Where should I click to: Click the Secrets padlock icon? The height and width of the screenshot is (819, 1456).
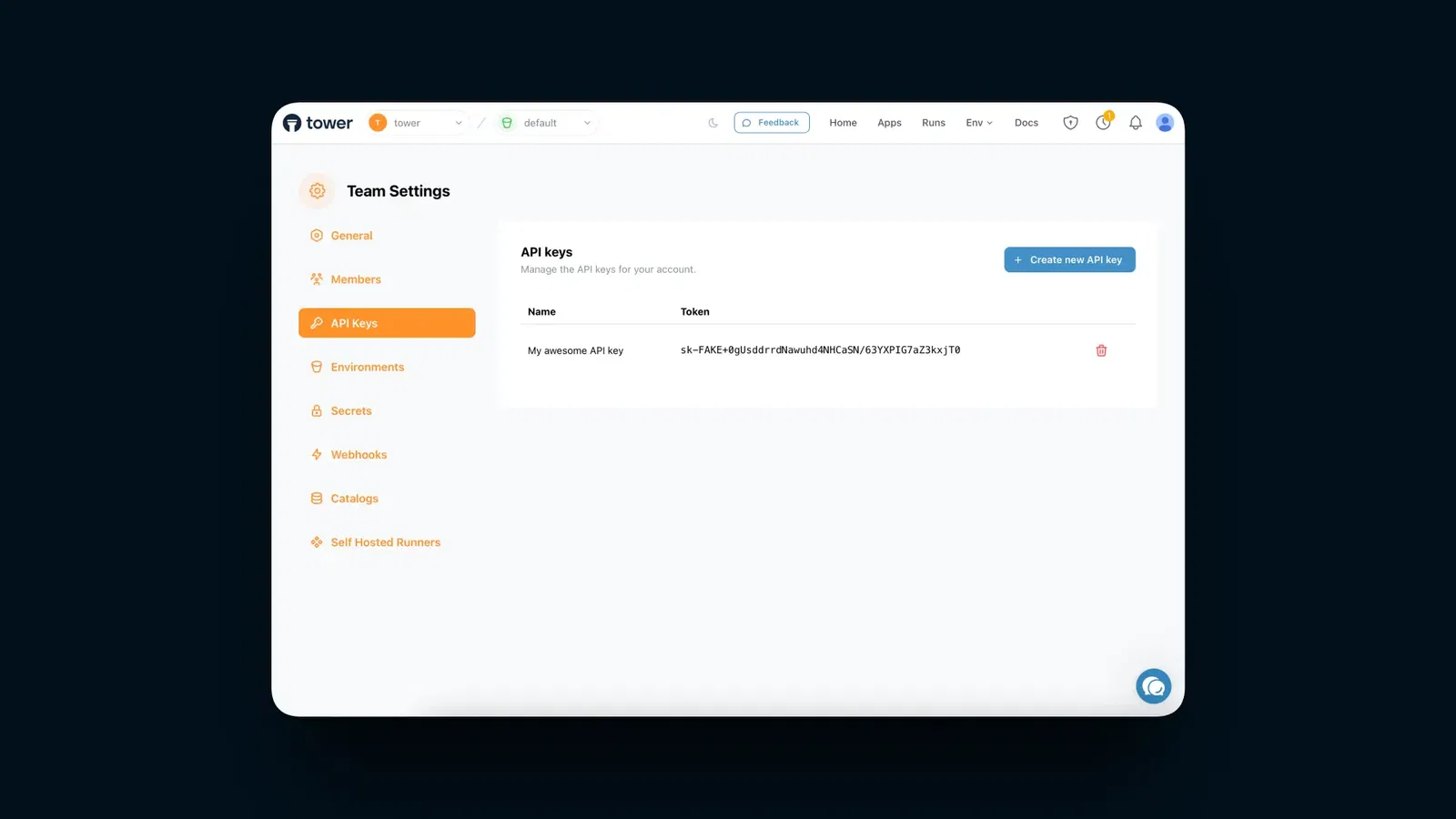[x=316, y=410]
